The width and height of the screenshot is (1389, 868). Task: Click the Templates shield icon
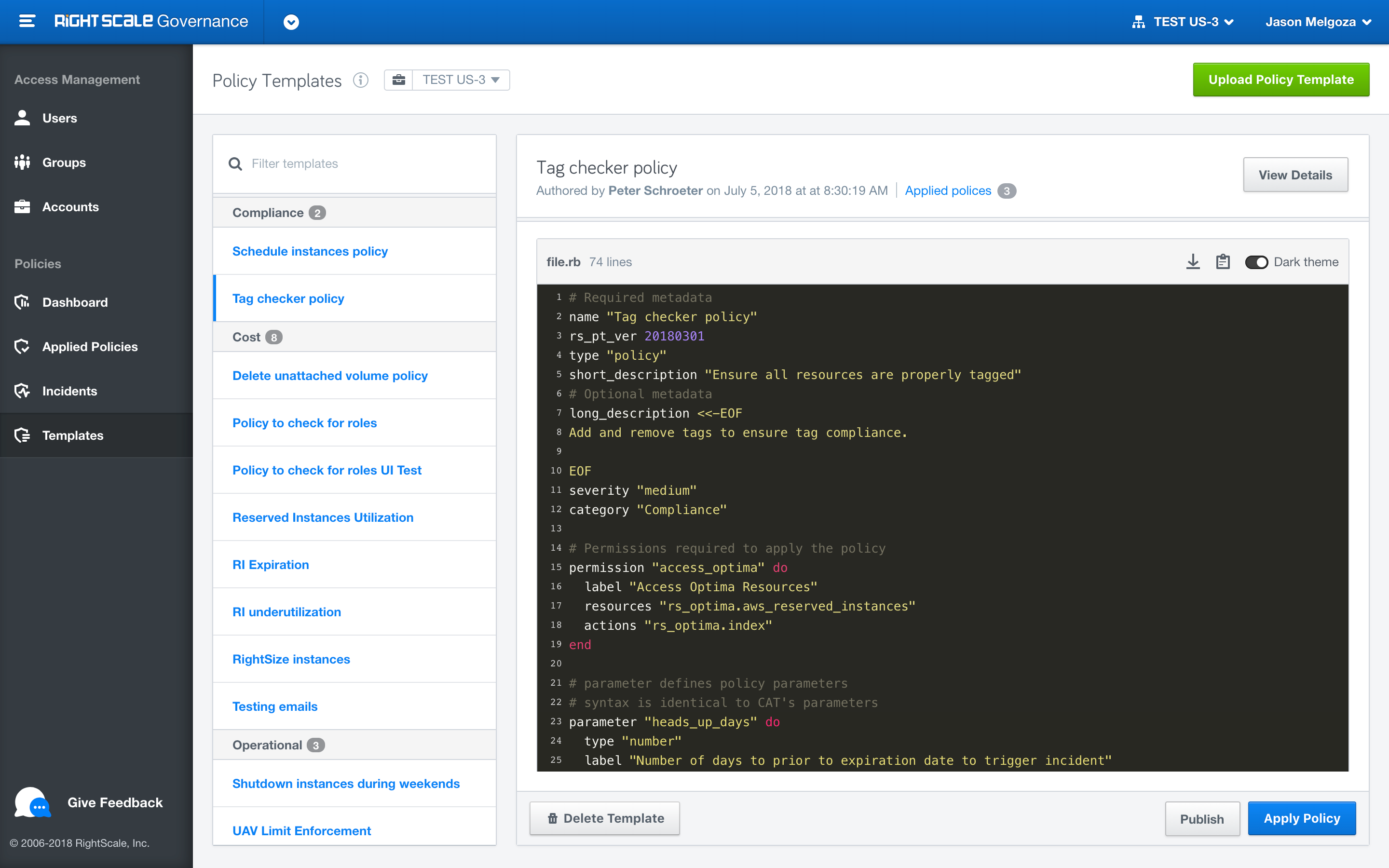point(22,435)
